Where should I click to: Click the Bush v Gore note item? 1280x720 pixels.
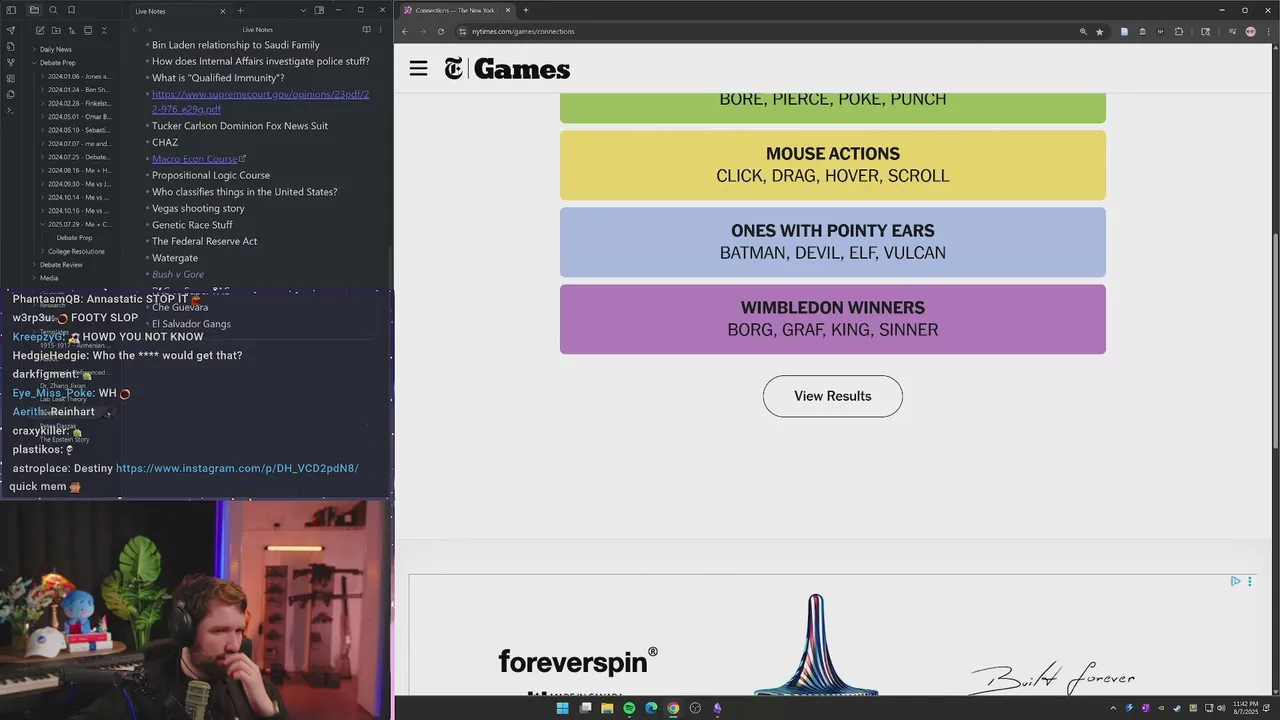[x=178, y=274]
